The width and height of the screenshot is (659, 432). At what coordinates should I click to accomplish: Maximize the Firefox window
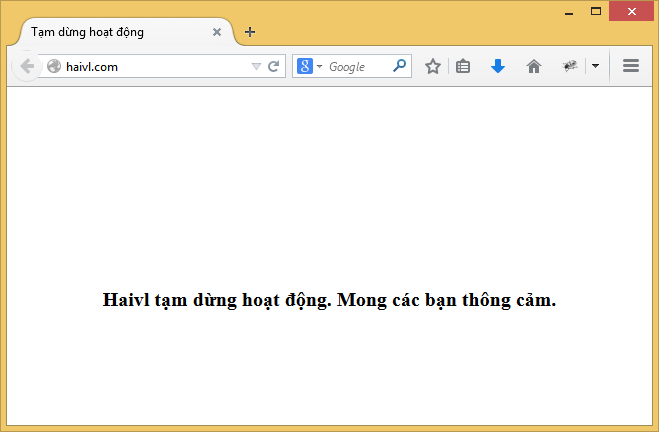596,11
